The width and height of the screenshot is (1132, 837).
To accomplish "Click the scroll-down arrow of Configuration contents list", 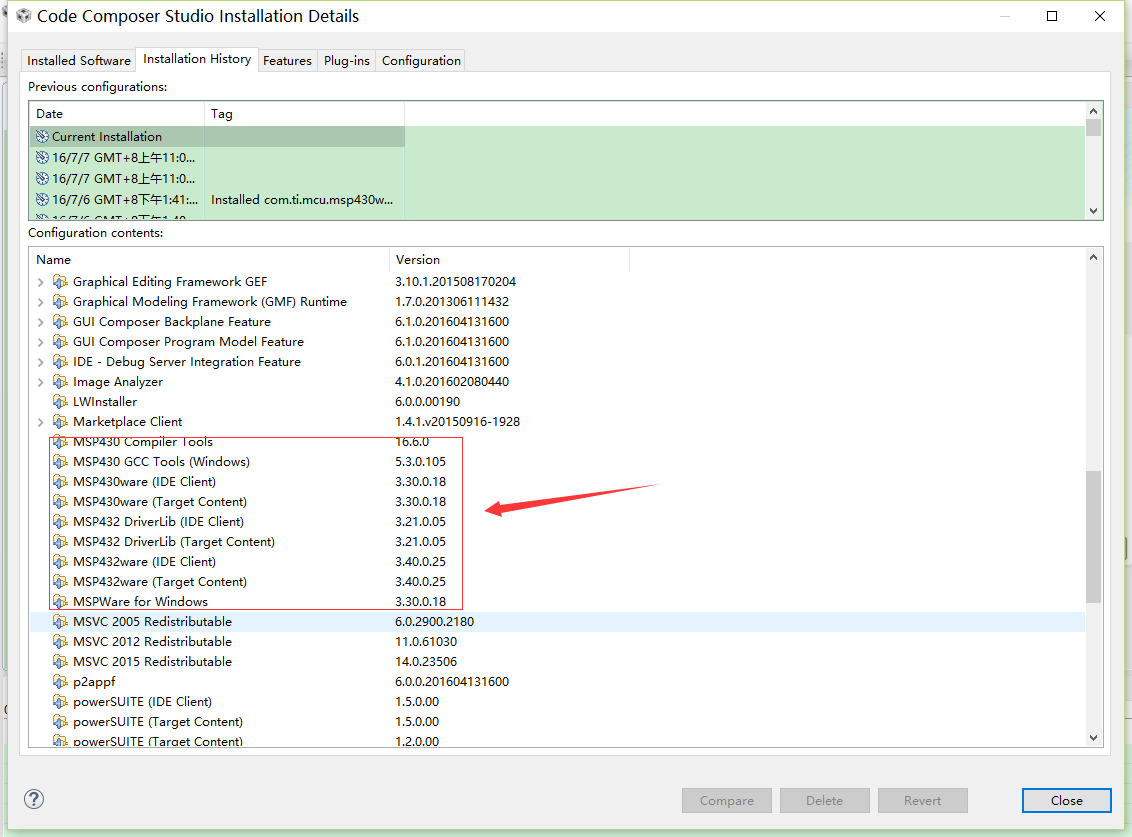I will (x=1093, y=737).
